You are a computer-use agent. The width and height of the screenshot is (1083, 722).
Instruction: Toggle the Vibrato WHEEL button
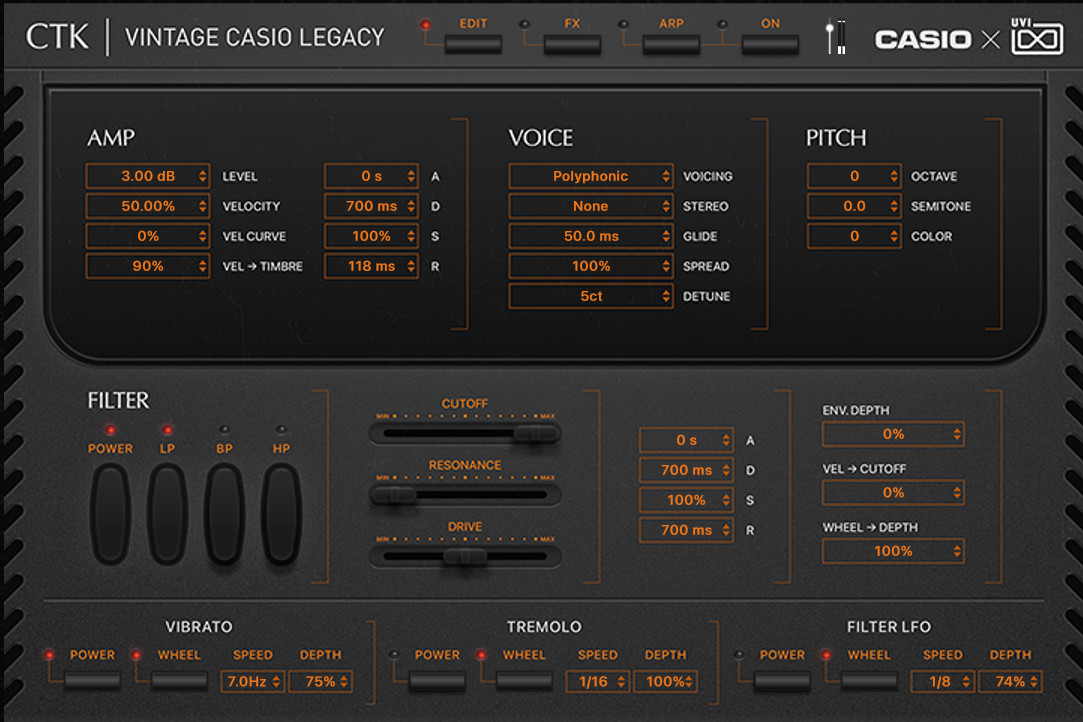tap(179, 681)
